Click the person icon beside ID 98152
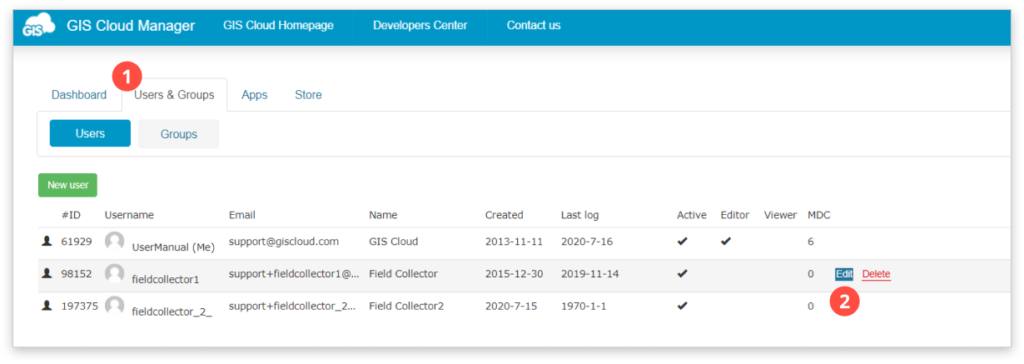 46,274
